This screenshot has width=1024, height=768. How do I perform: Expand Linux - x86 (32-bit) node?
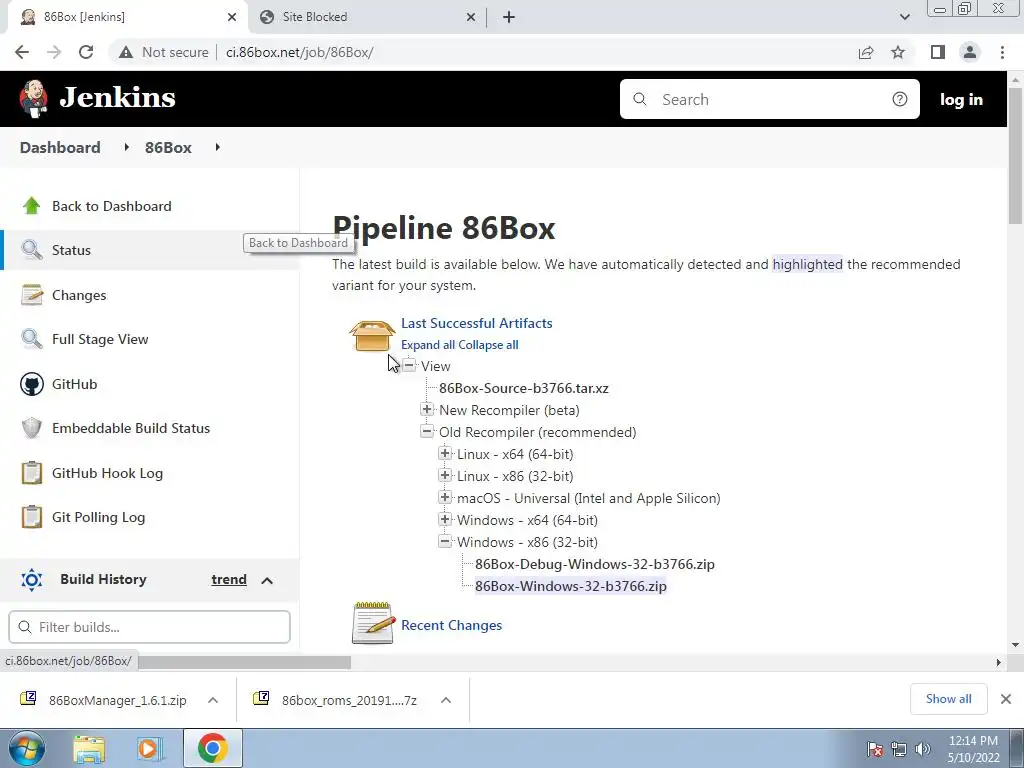pyautogui.click(x=445, y=475)
